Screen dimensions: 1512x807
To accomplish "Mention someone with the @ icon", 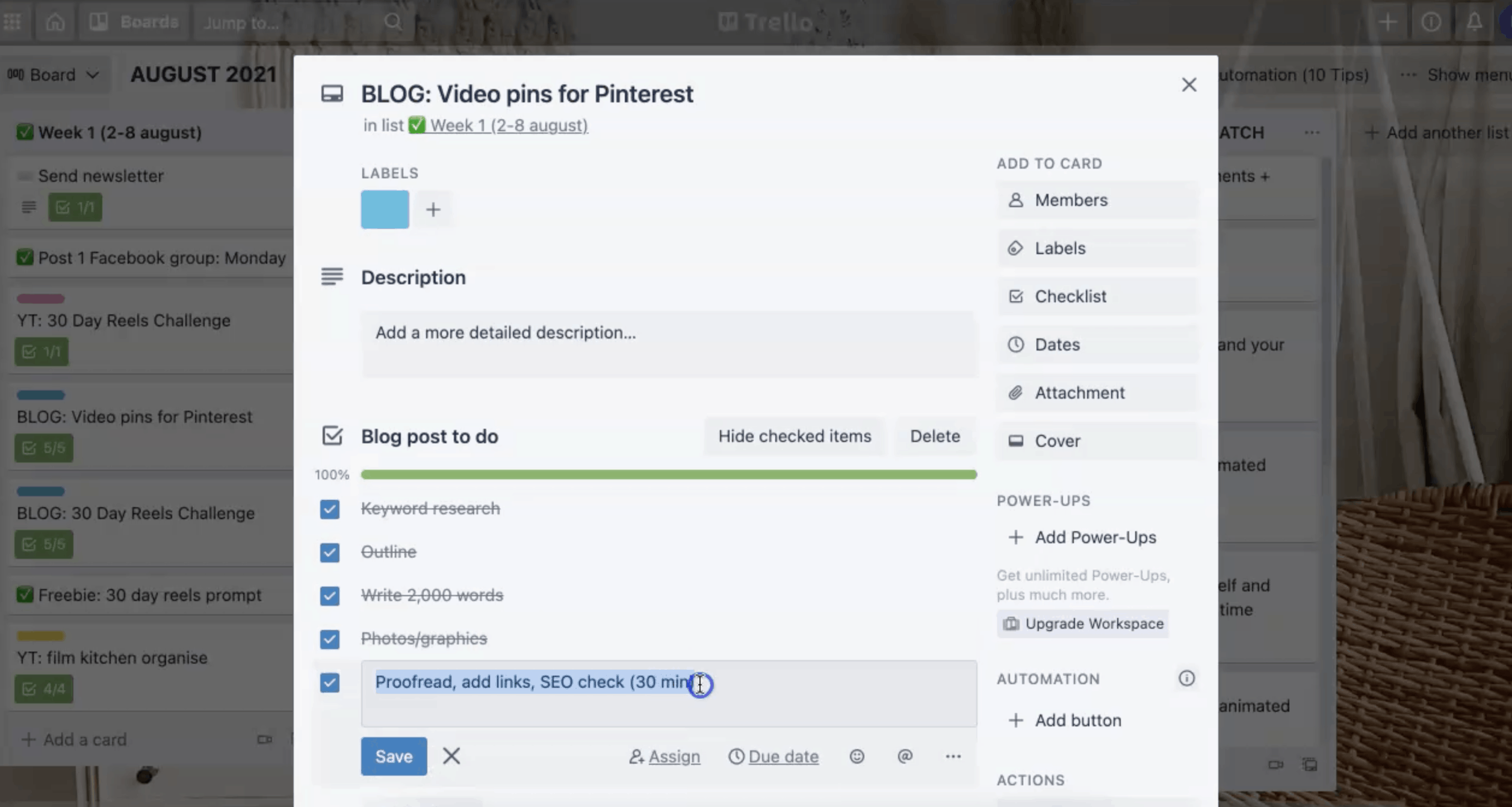I will click(905, 756).
